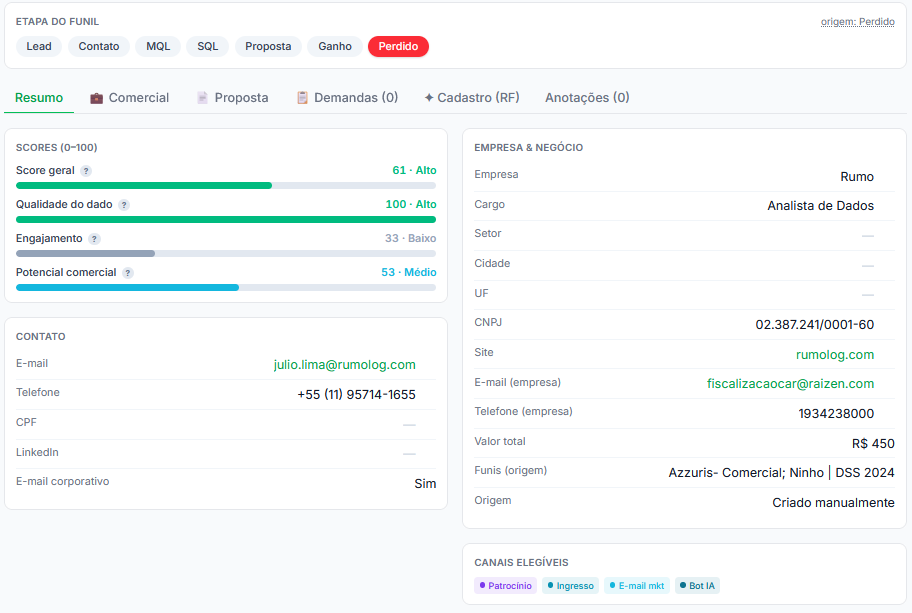Image resolution: width=912 pixels, height=613 pixels.
Task: Select the MQL stage pill
Action: 158,47
